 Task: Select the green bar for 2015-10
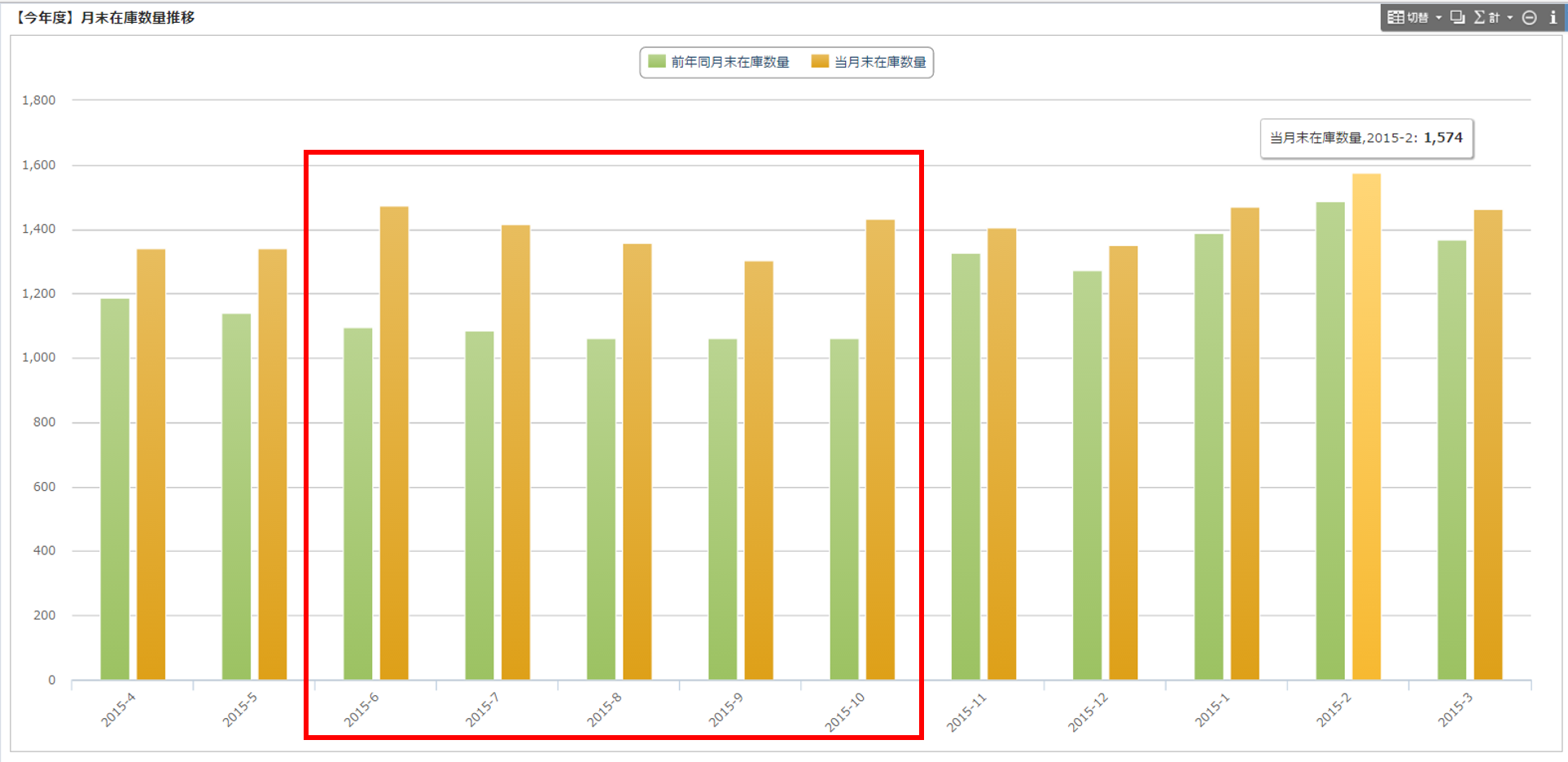[844, 509]
